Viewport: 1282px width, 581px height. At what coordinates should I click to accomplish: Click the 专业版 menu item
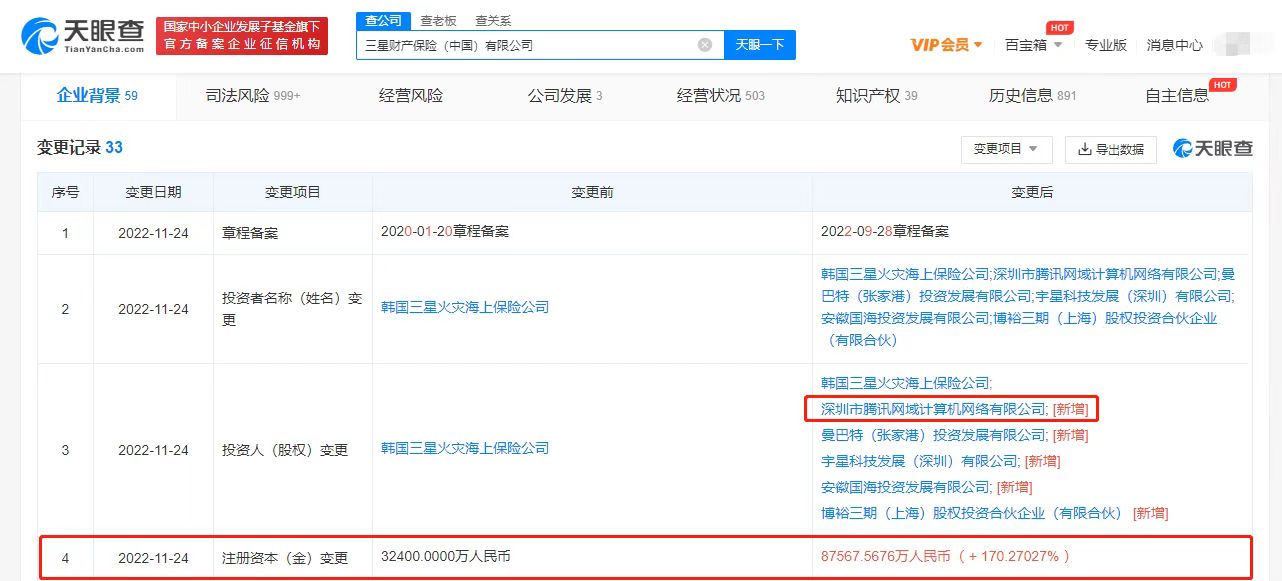pos(1106,45)
